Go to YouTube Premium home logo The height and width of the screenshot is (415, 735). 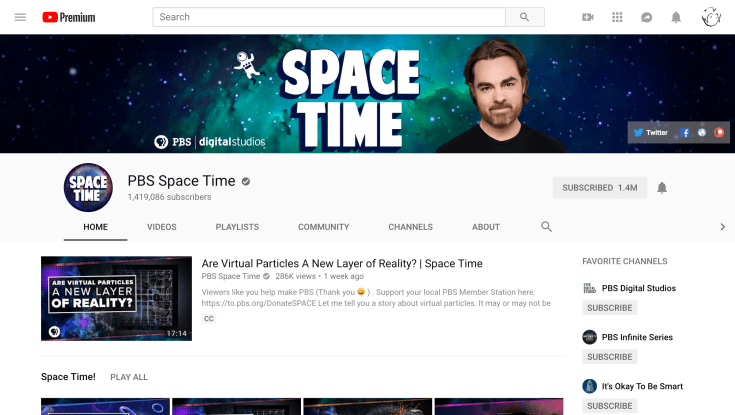(x=68, y=17)
